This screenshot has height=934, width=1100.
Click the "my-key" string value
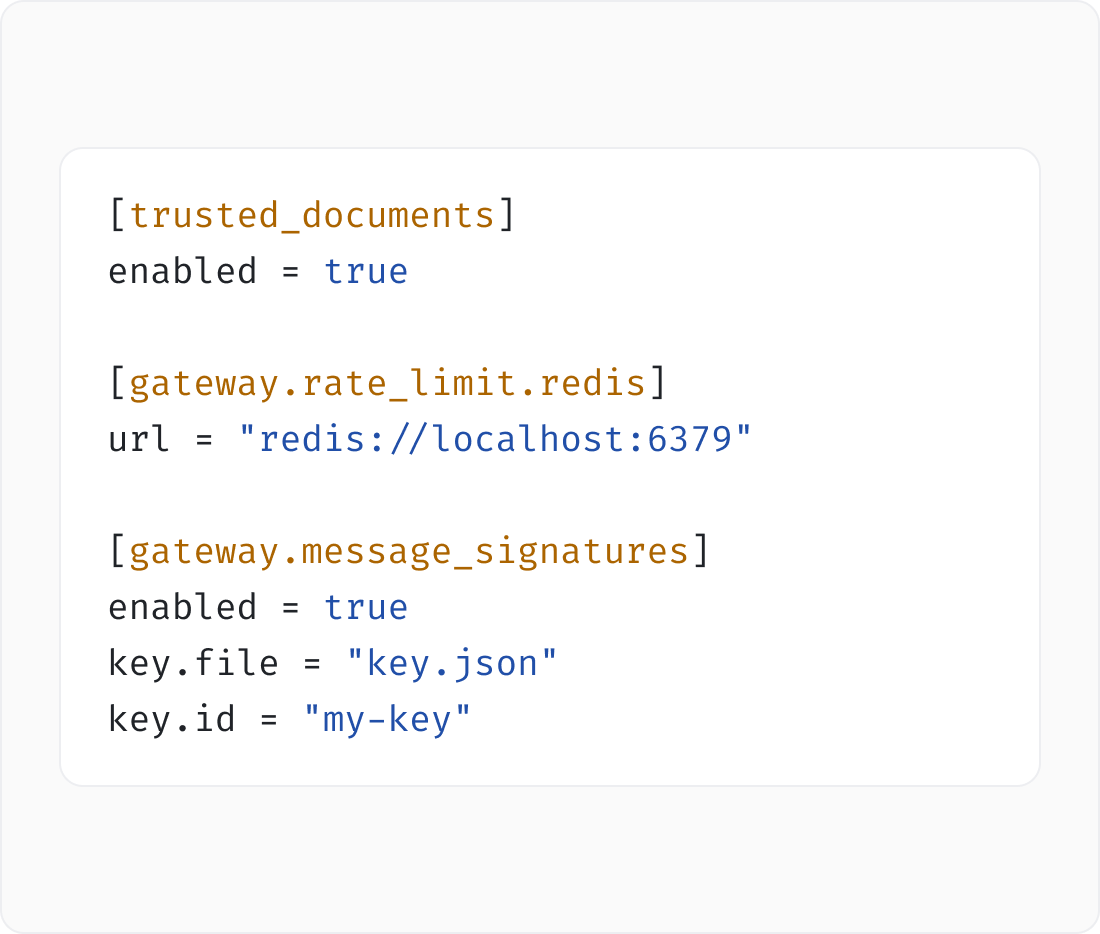[x=387, y=720]
